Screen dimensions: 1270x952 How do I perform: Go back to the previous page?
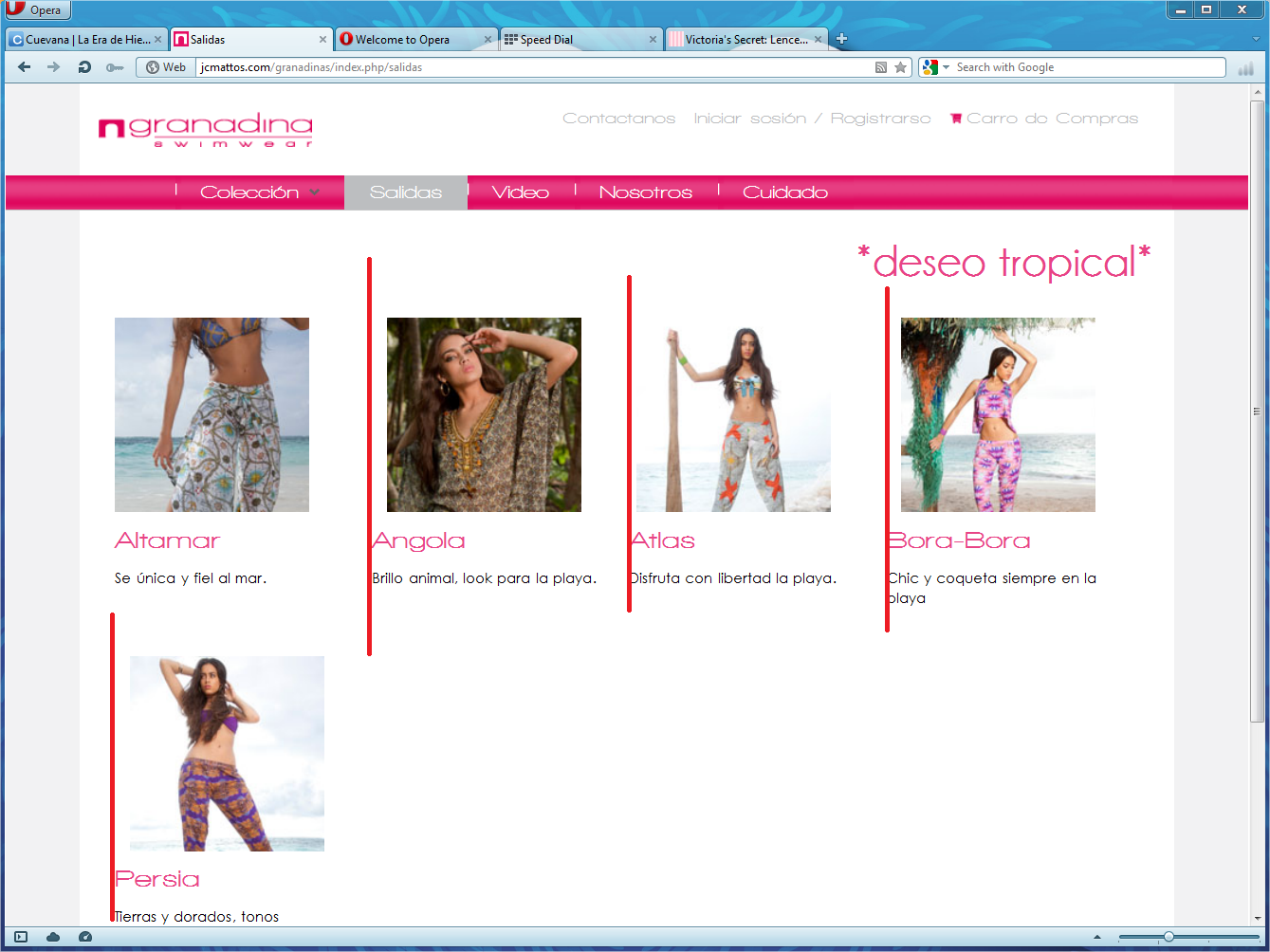(25, 67)
